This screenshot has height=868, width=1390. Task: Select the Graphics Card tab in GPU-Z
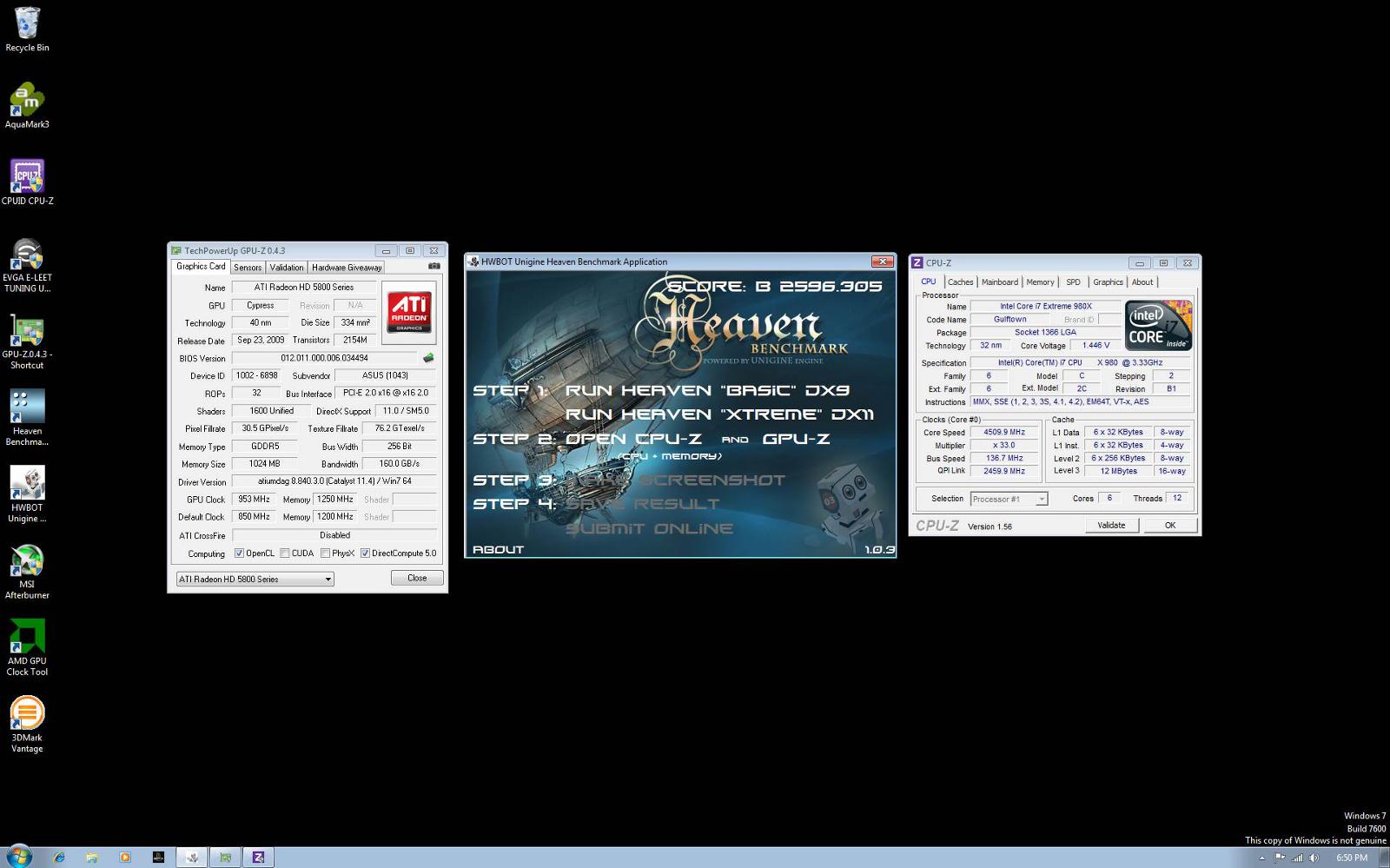(x=201, y=267)
